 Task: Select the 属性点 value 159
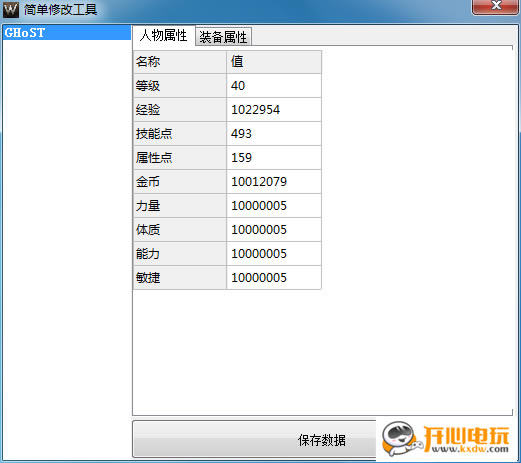point(274,158)
